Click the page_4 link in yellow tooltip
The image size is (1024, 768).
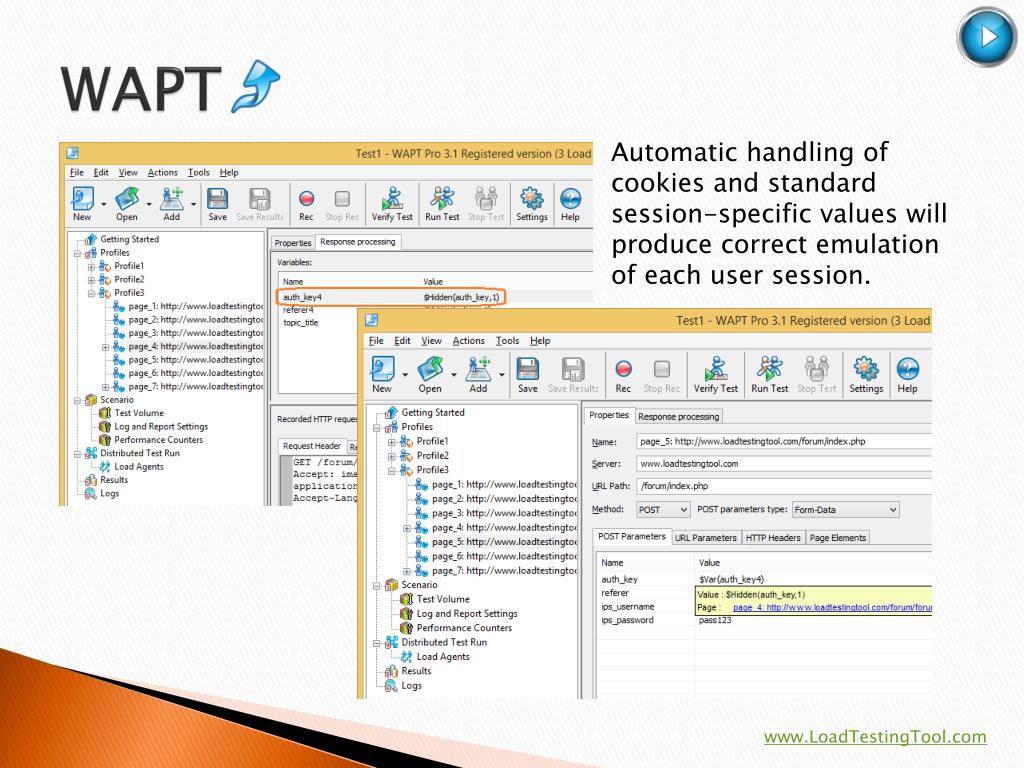click(831, 607)
